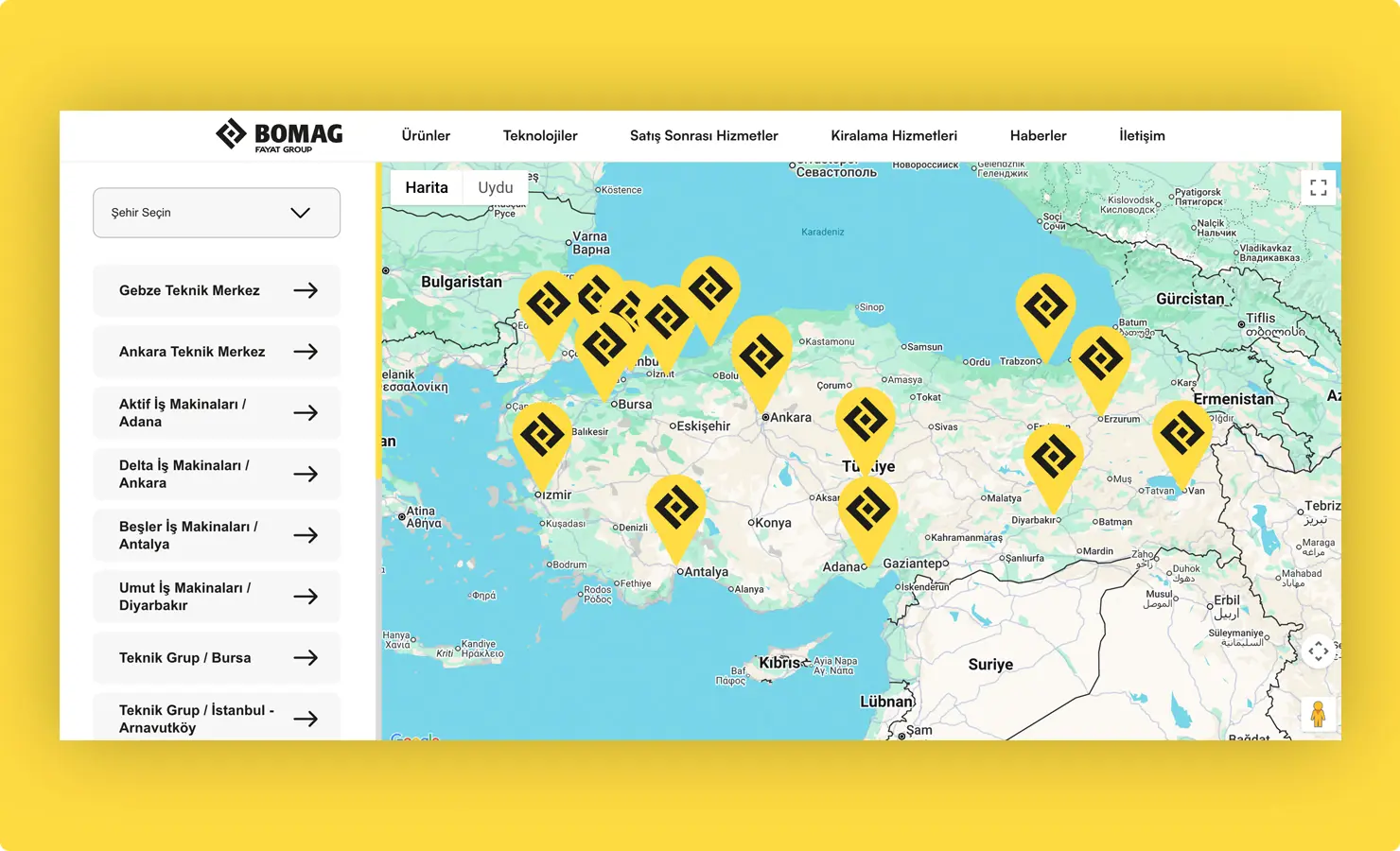Click the map pin at Antalya
The image size is (1400, 851).
[x=675, y=510]
